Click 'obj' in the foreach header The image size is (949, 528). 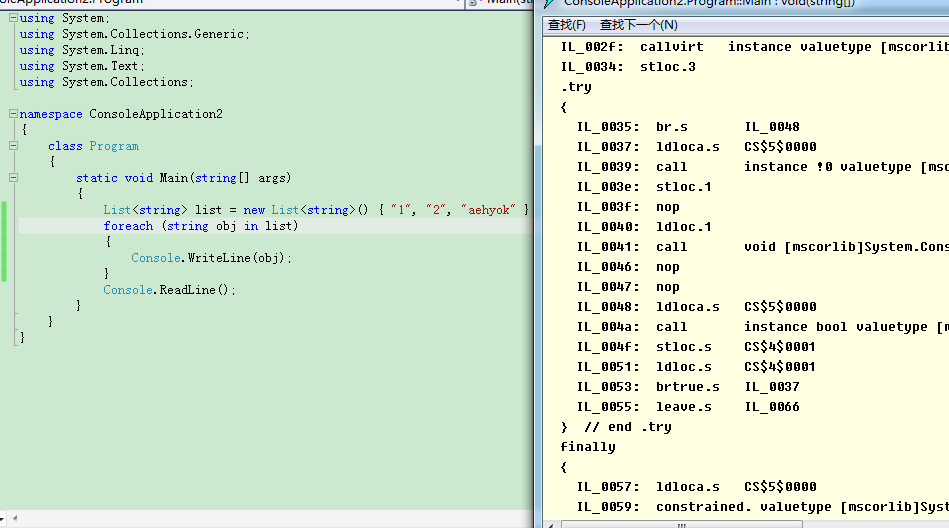(226, 226)
